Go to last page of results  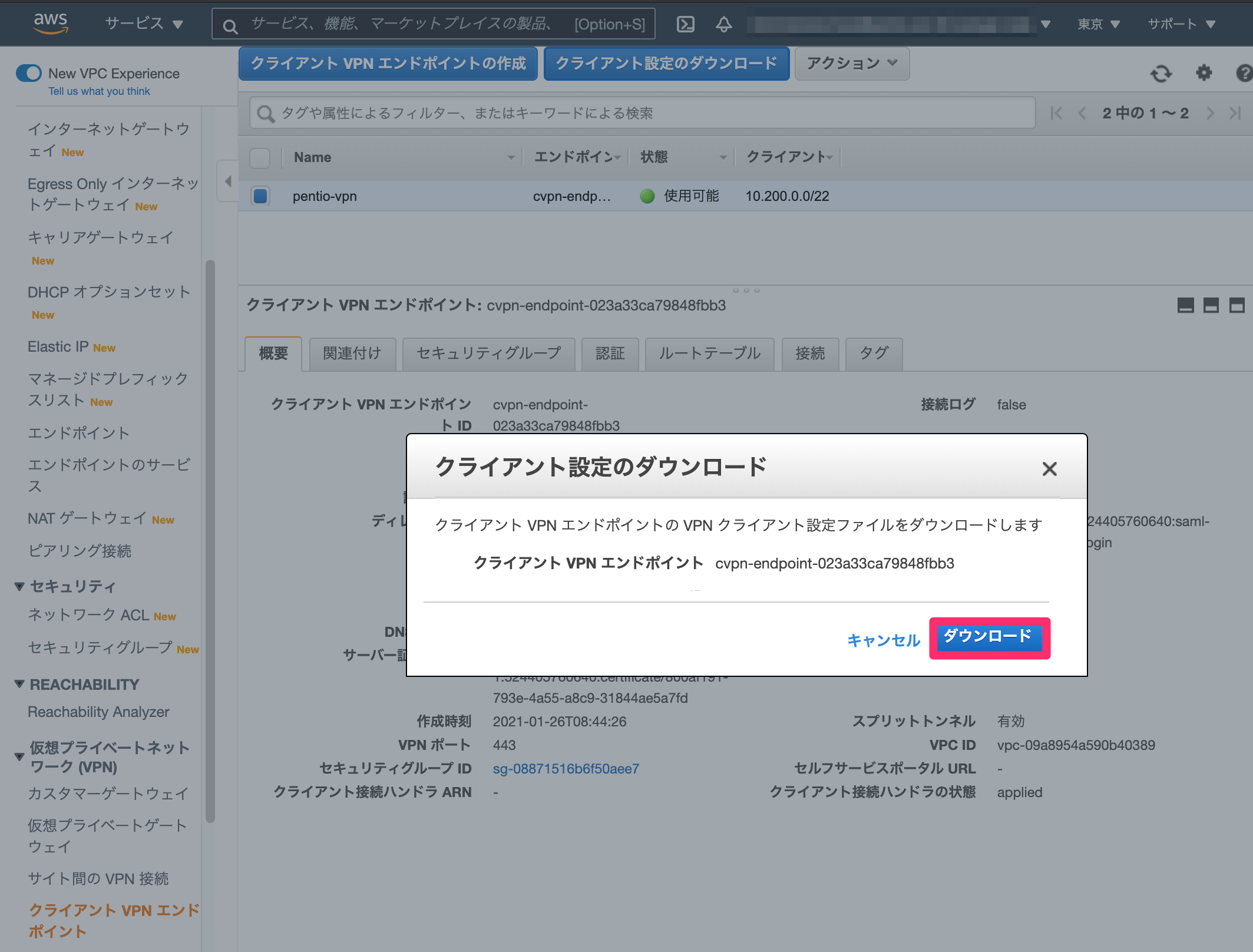click(1235, 113)
